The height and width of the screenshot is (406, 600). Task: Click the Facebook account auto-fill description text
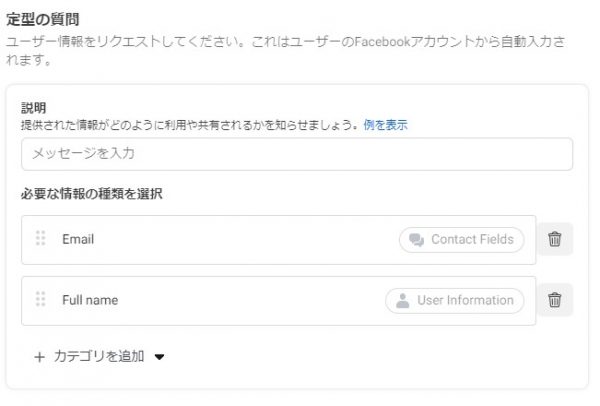click(285, 51)
